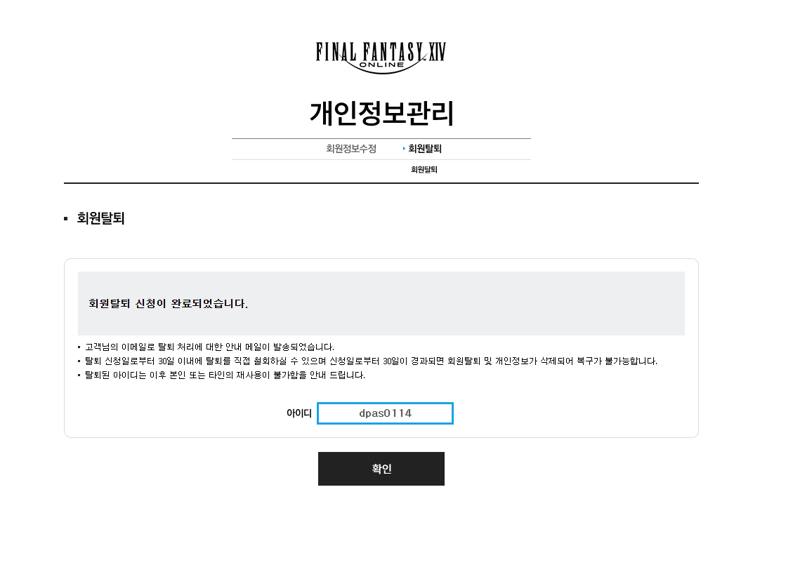This screenshot has width=800, height=586.
Task: Click the notice about 아이디 재사용 불가
Action: click(x=225, y=375)
